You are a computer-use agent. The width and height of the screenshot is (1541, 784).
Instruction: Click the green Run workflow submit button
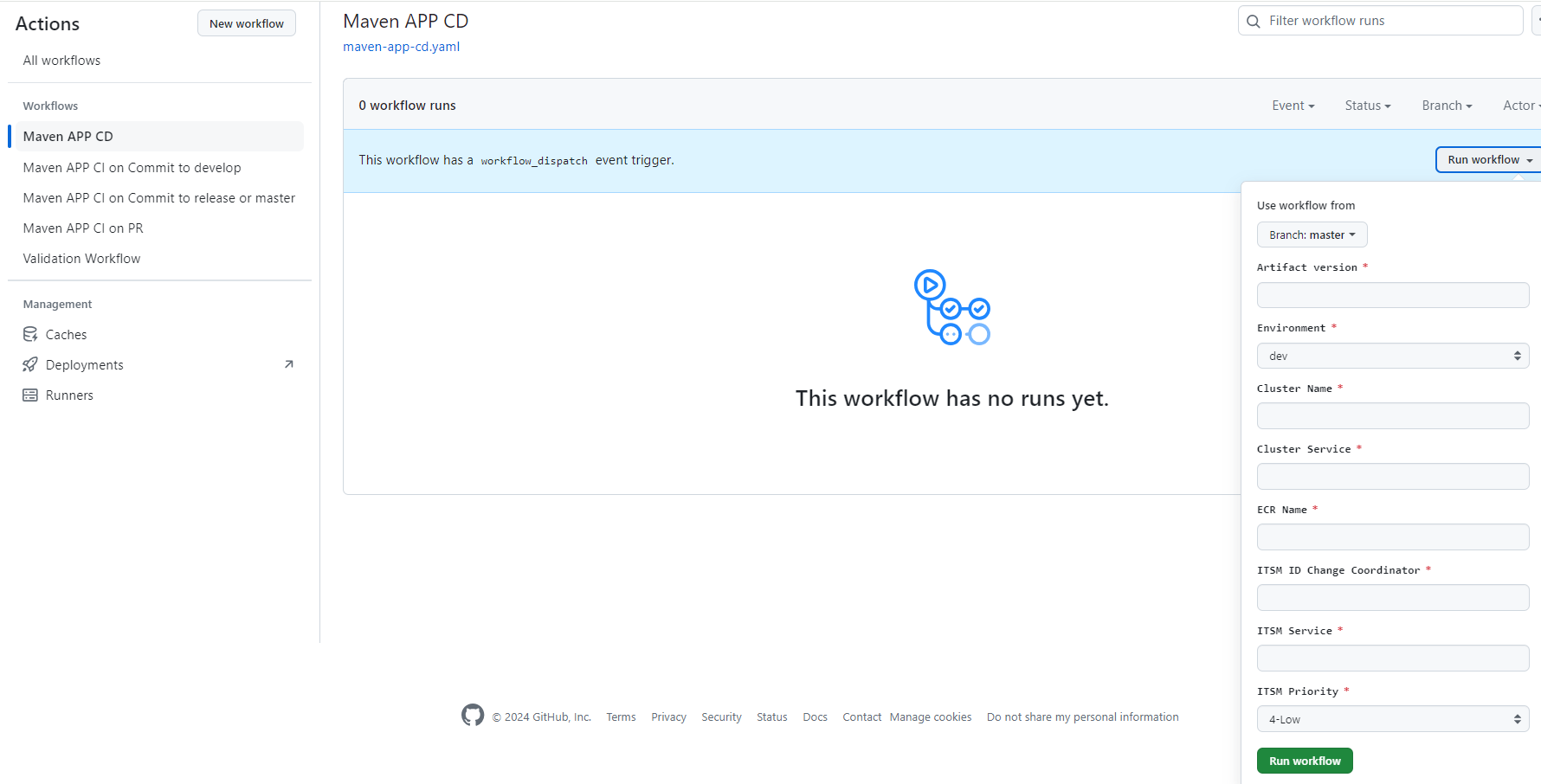(x=1305, y=761)
